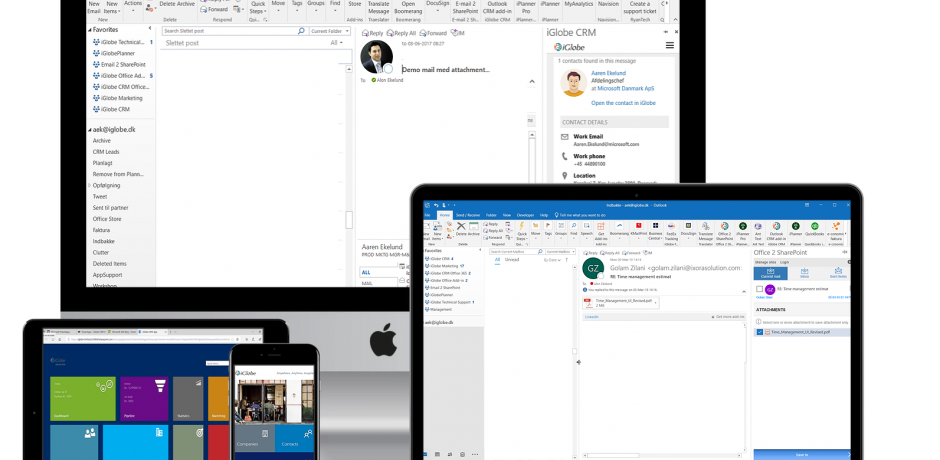
Task: Open the iGlobe CRM pane hamburger menu
Action: click(x=670, y=46)
